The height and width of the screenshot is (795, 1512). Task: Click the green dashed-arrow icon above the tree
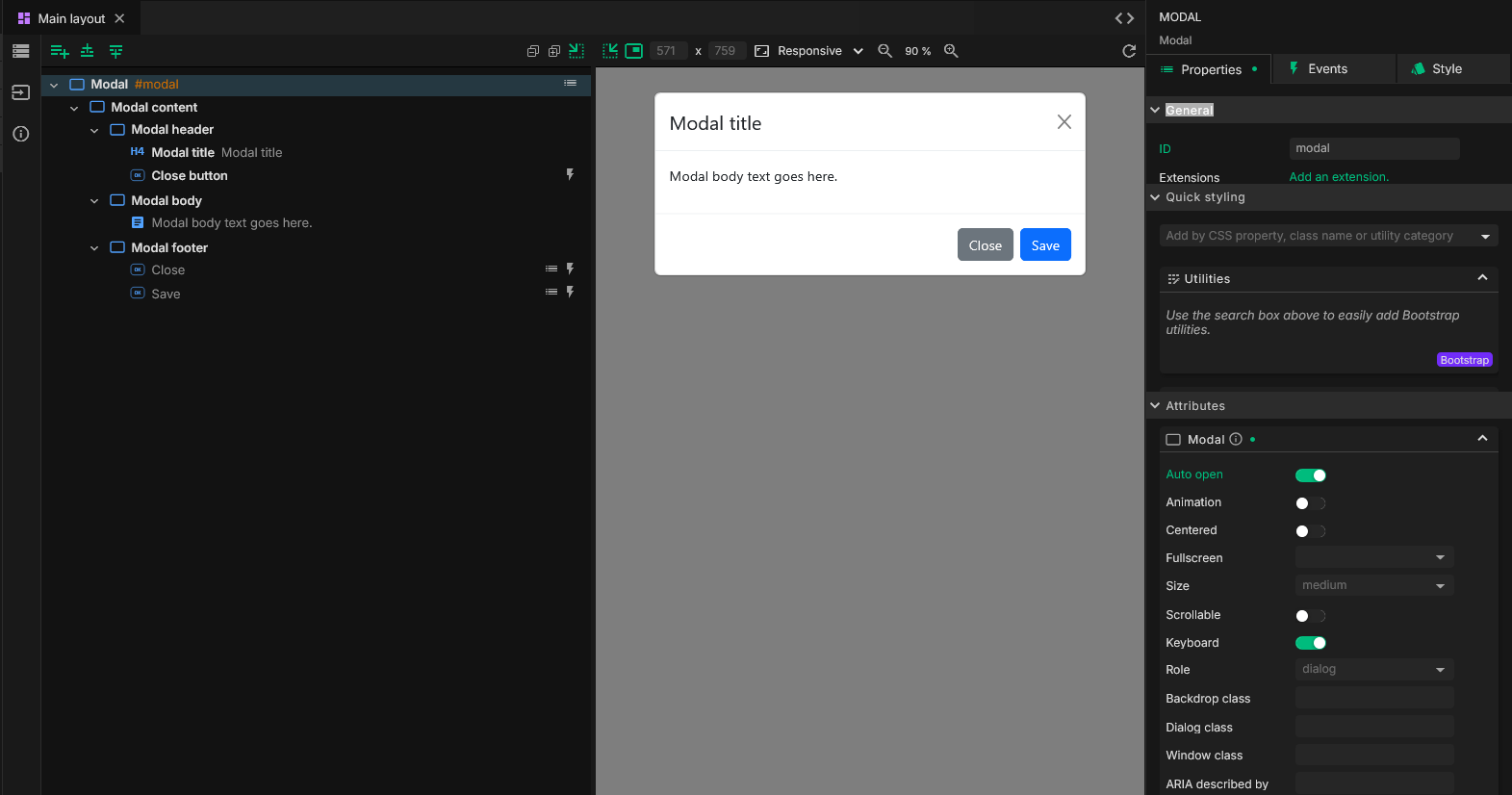[577, 51]
